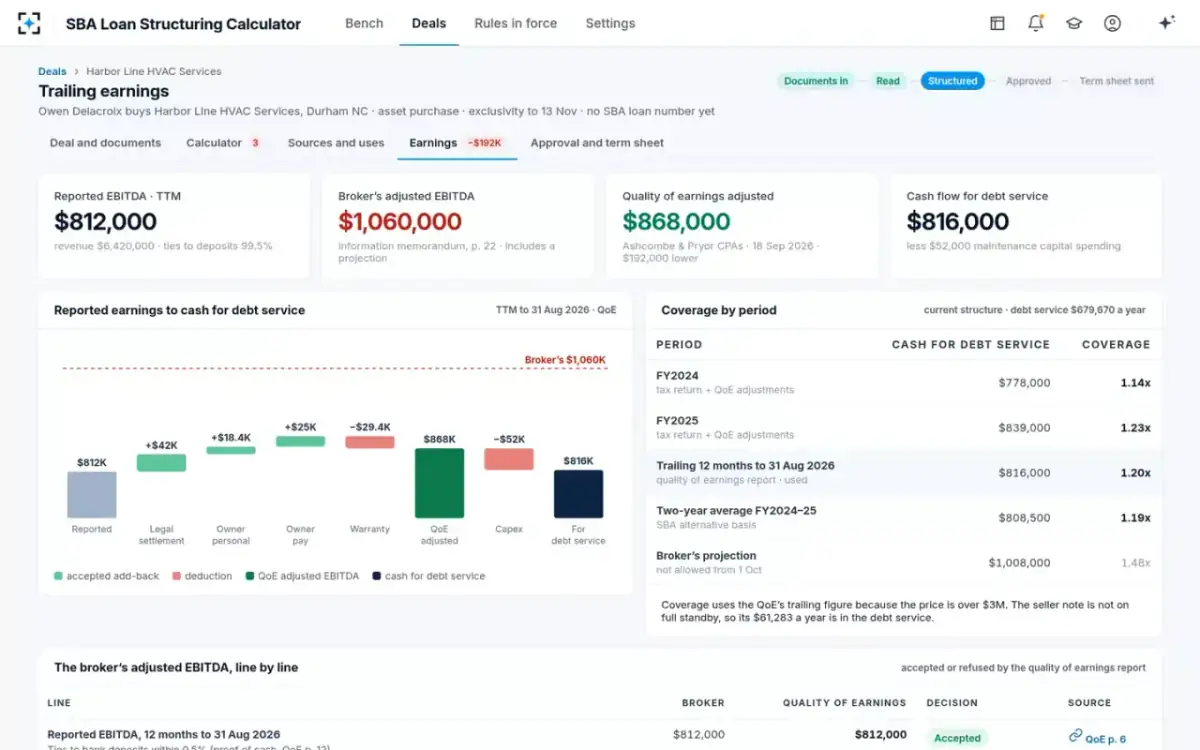Image resolution: width=1200 pixels, height=750 pixels.
Task: Select the Trailing 12 months row
Action: click(904, 473)
